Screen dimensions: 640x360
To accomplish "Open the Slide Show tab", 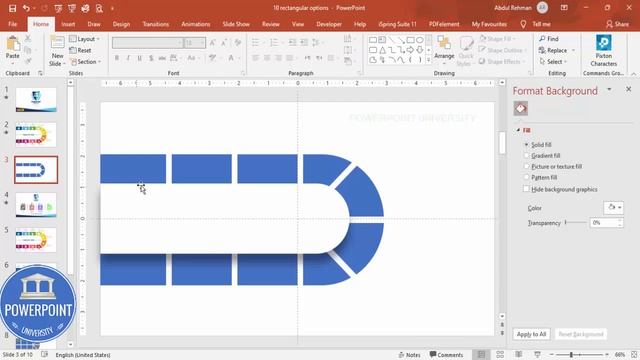I will 236,24.
